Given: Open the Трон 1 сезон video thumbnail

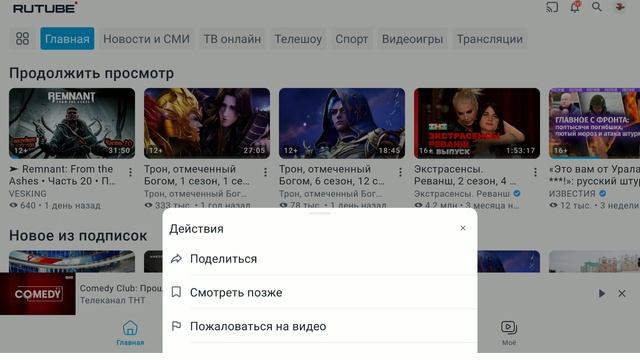Looking at the screenshot, I should point(207,123).
